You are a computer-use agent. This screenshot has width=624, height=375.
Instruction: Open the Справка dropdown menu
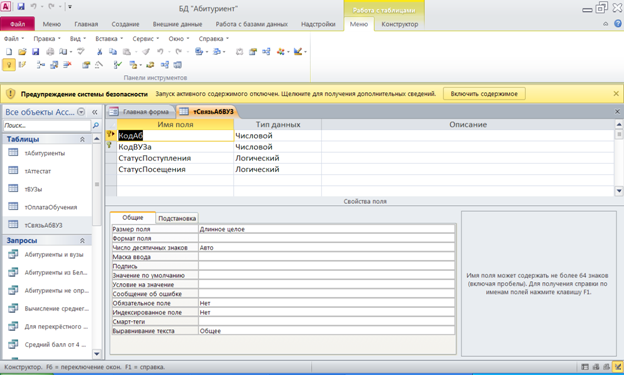(x=213, y=39)
